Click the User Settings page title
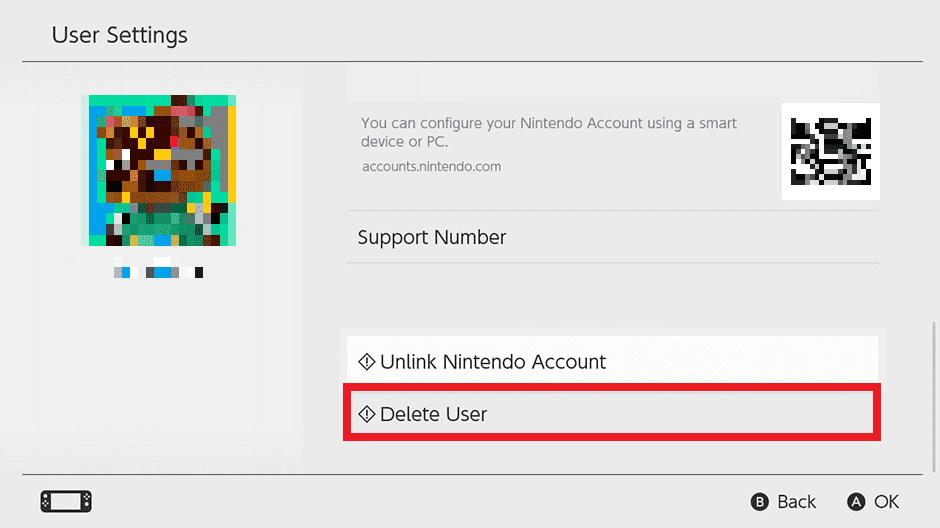 point(120,36)
